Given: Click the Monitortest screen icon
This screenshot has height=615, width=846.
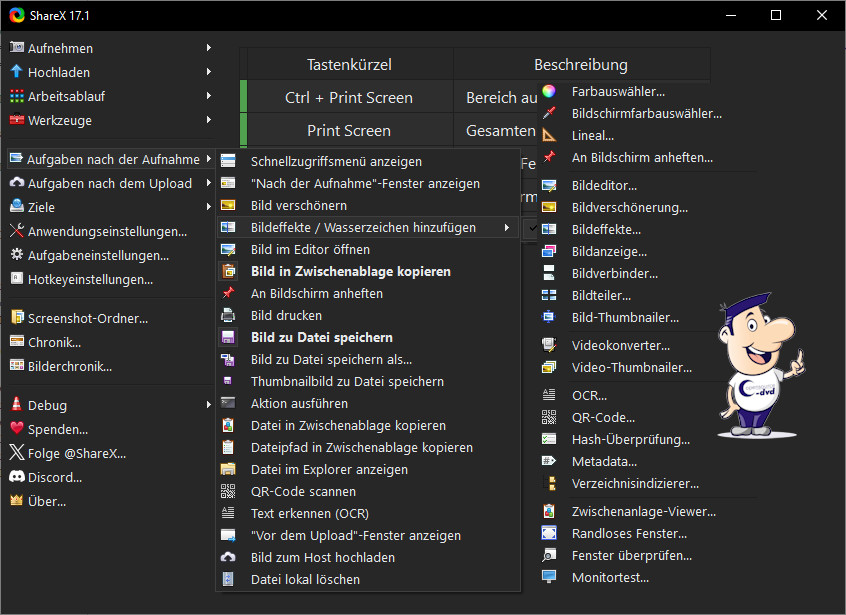Looking at the screenshot, I should click(549, 577).
